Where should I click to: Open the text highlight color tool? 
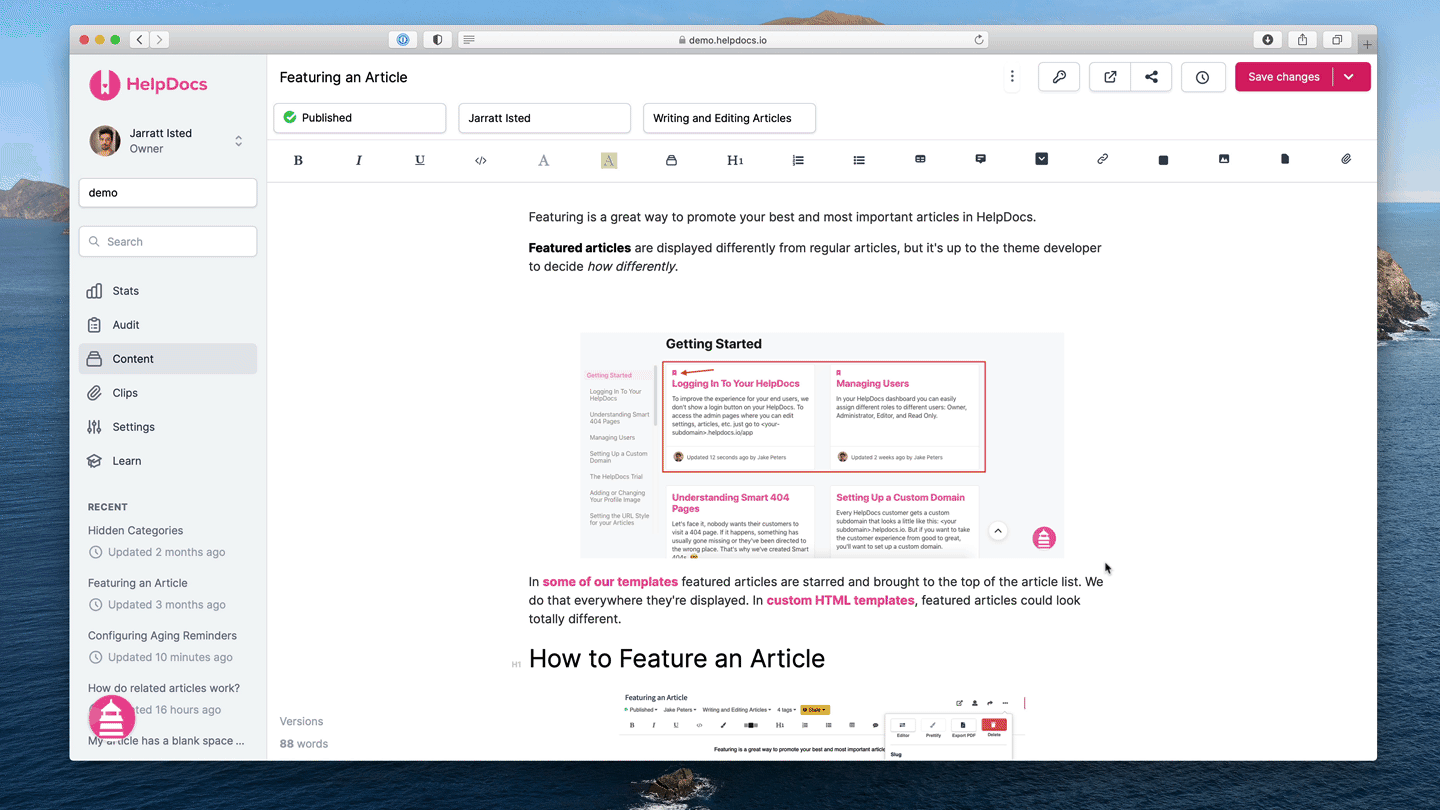pos(608,160)
